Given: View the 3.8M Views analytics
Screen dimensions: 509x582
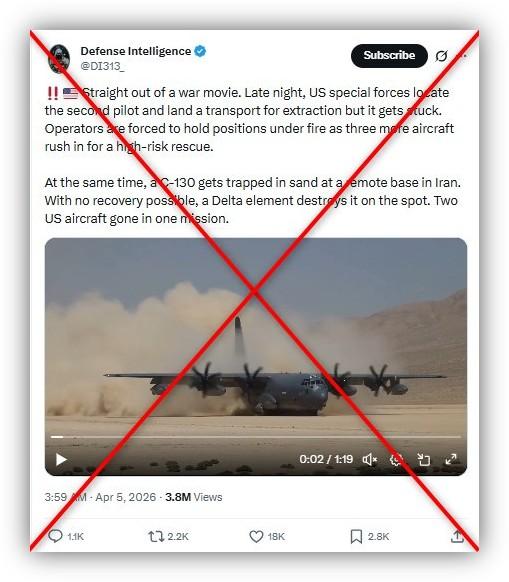Looking at the screenshot, I should click(x=194, y=497).
